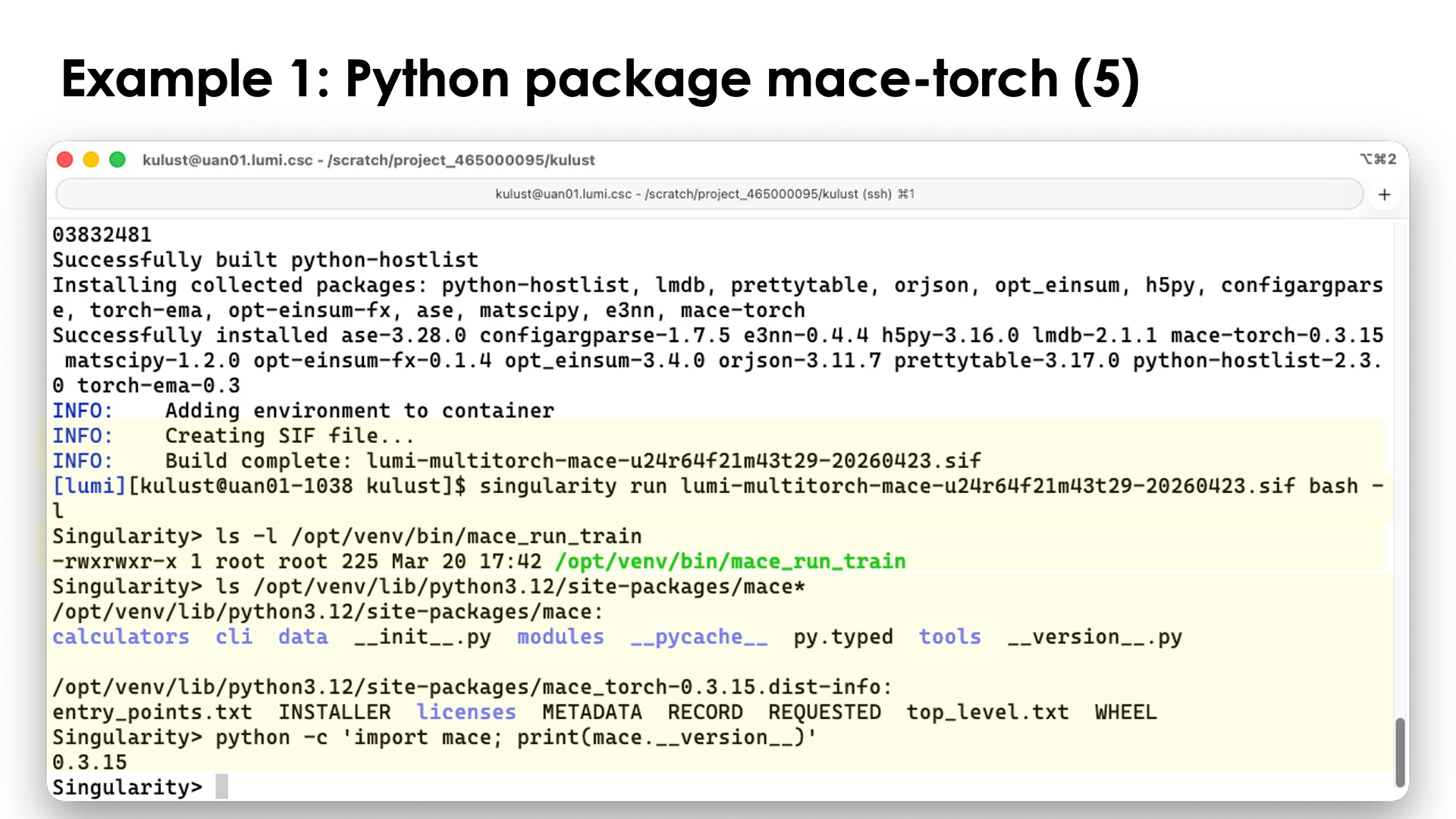Open a new tab with the plus icon
The image size is (1456, 819).
pos(1384,194)
